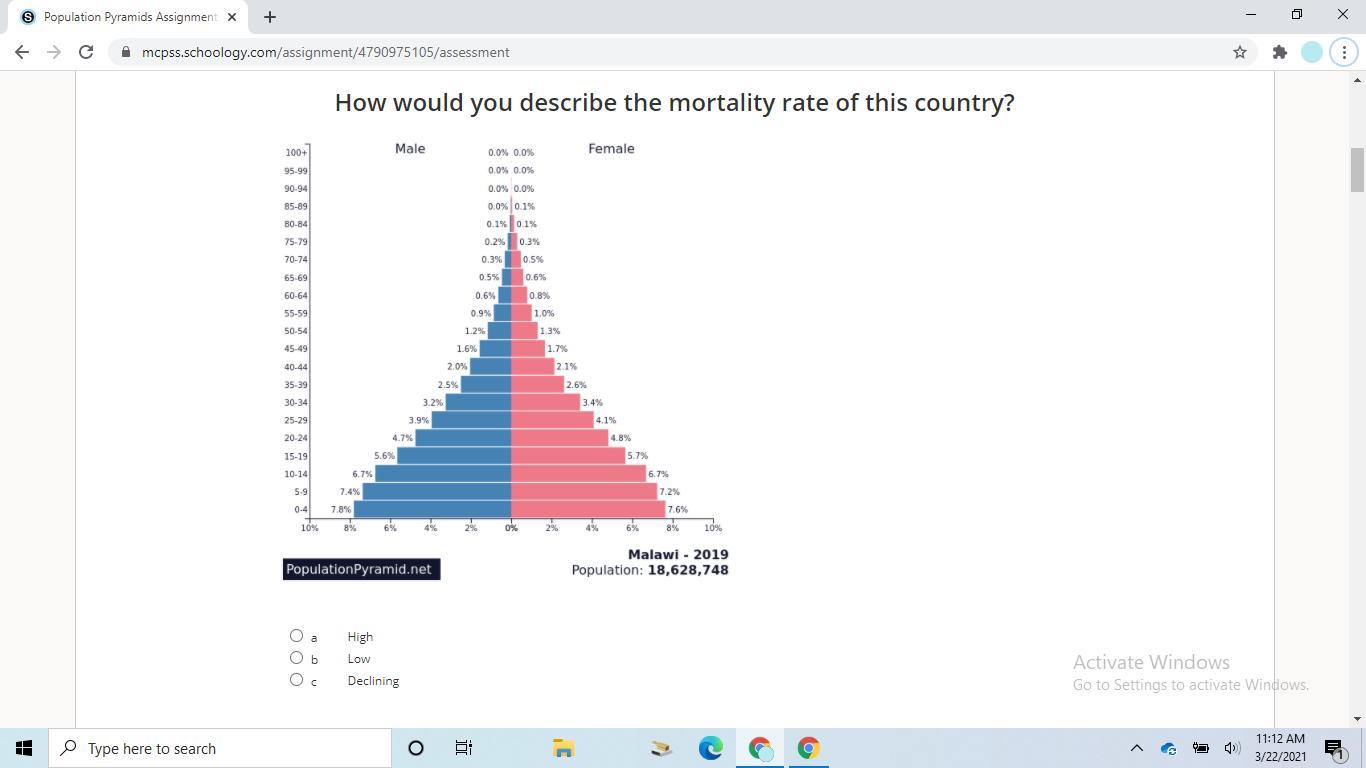Click the "50-54" age group label

(x=296, y=331)
